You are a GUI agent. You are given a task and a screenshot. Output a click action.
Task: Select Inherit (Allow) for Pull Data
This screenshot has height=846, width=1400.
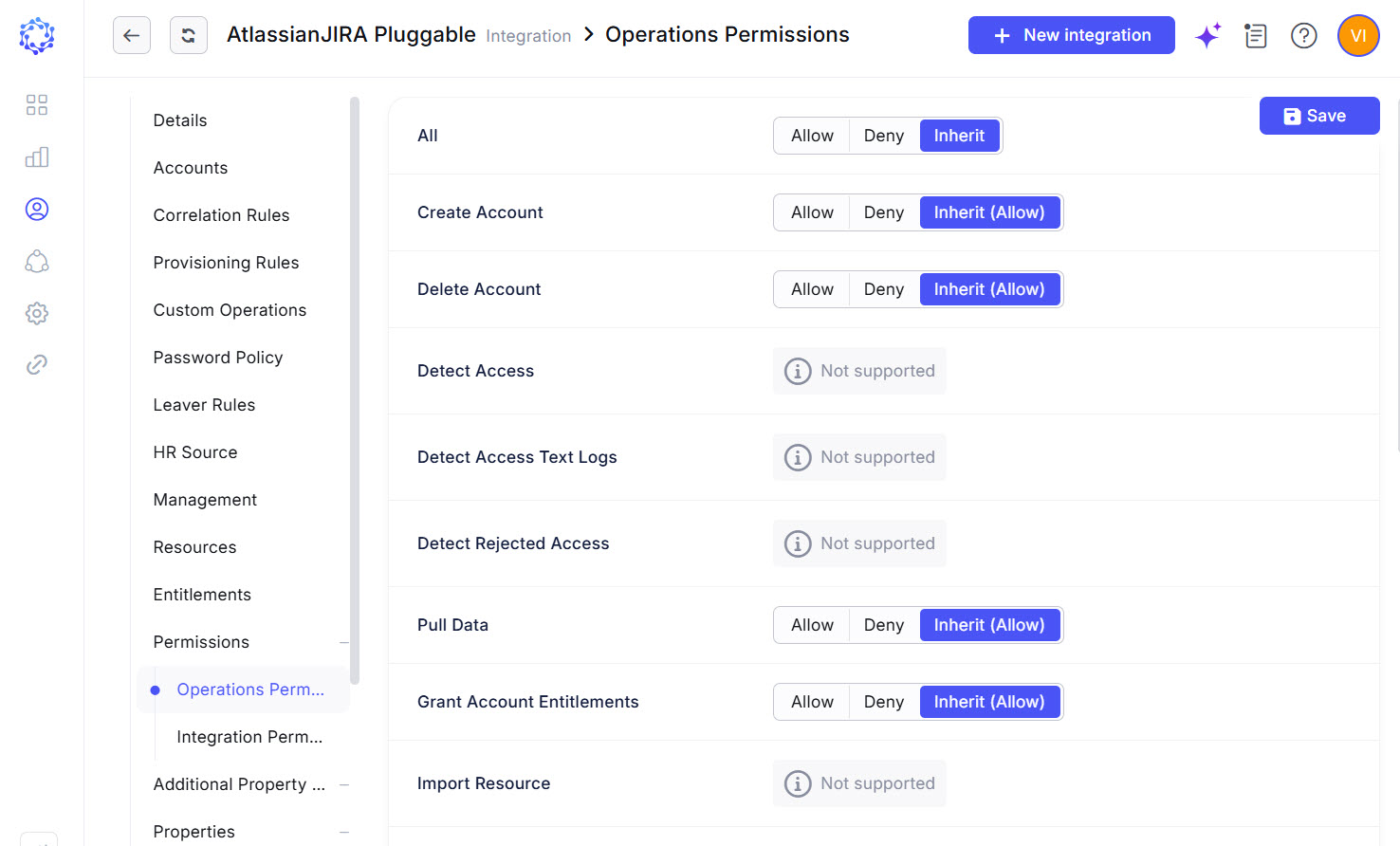point(989,625)
